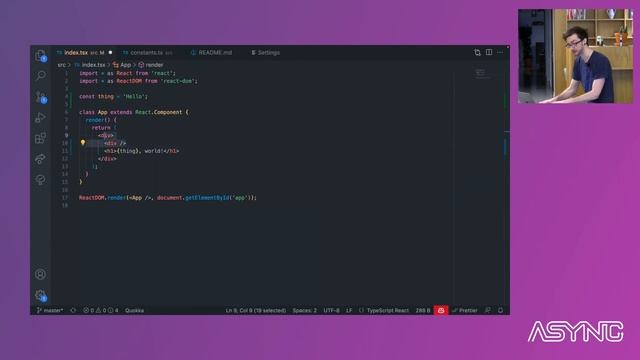Click the const thing = 'Hello' line
Image resolution: width=640 pixels, height=360 pixels.
(x=113, y=97)
